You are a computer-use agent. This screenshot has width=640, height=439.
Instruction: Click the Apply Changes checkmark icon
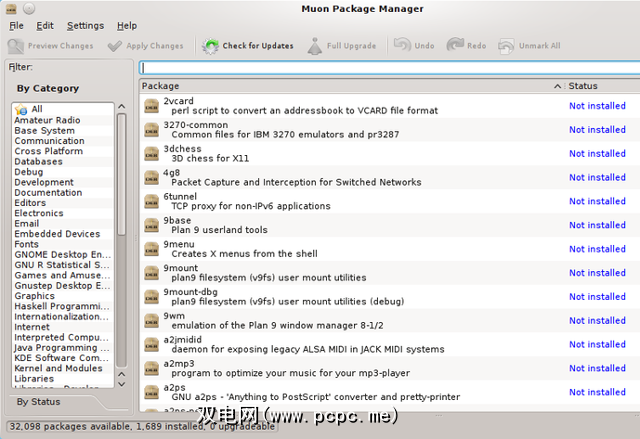coord(115,46)
